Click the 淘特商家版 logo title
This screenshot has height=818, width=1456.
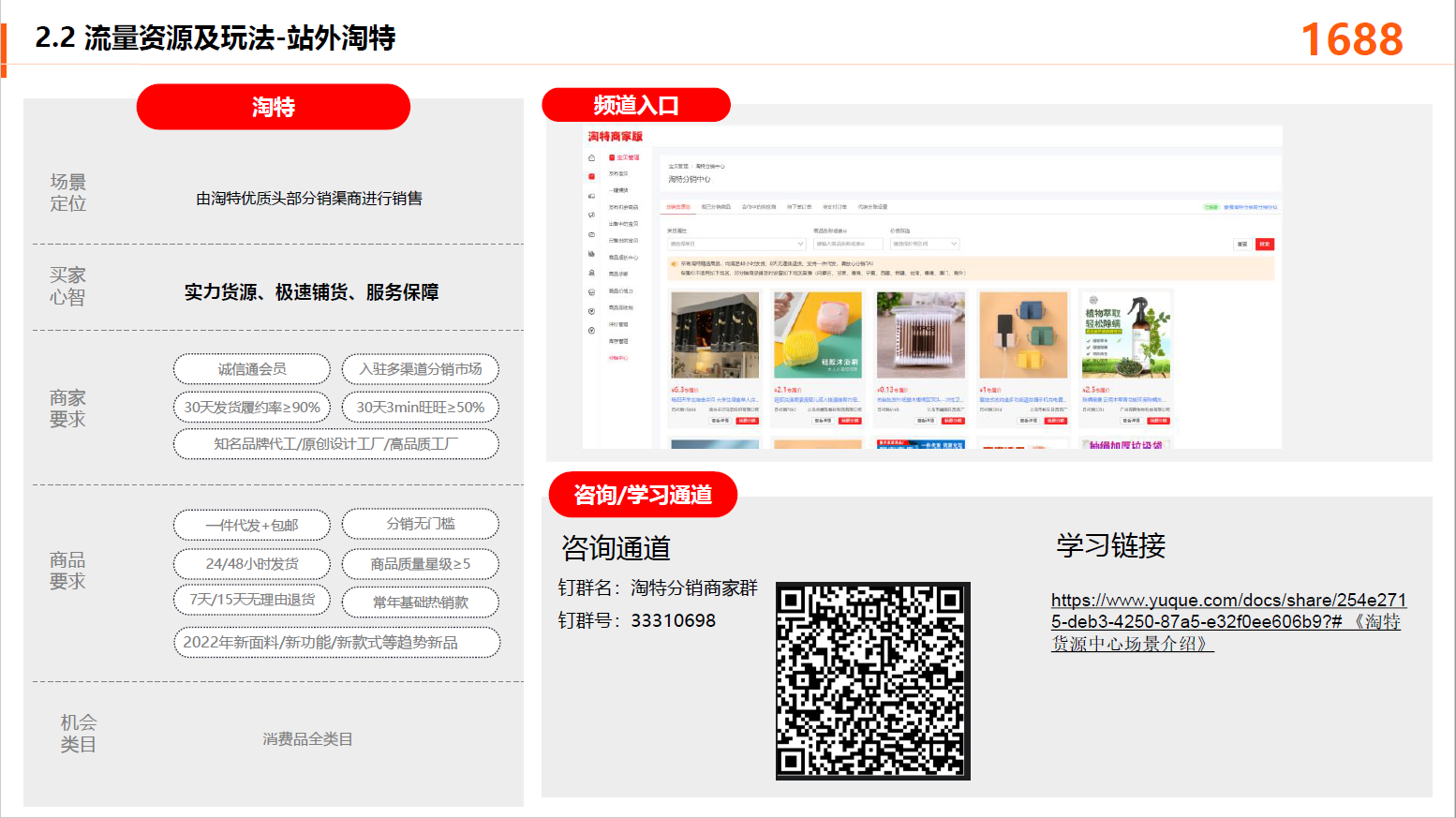(616, 137)
